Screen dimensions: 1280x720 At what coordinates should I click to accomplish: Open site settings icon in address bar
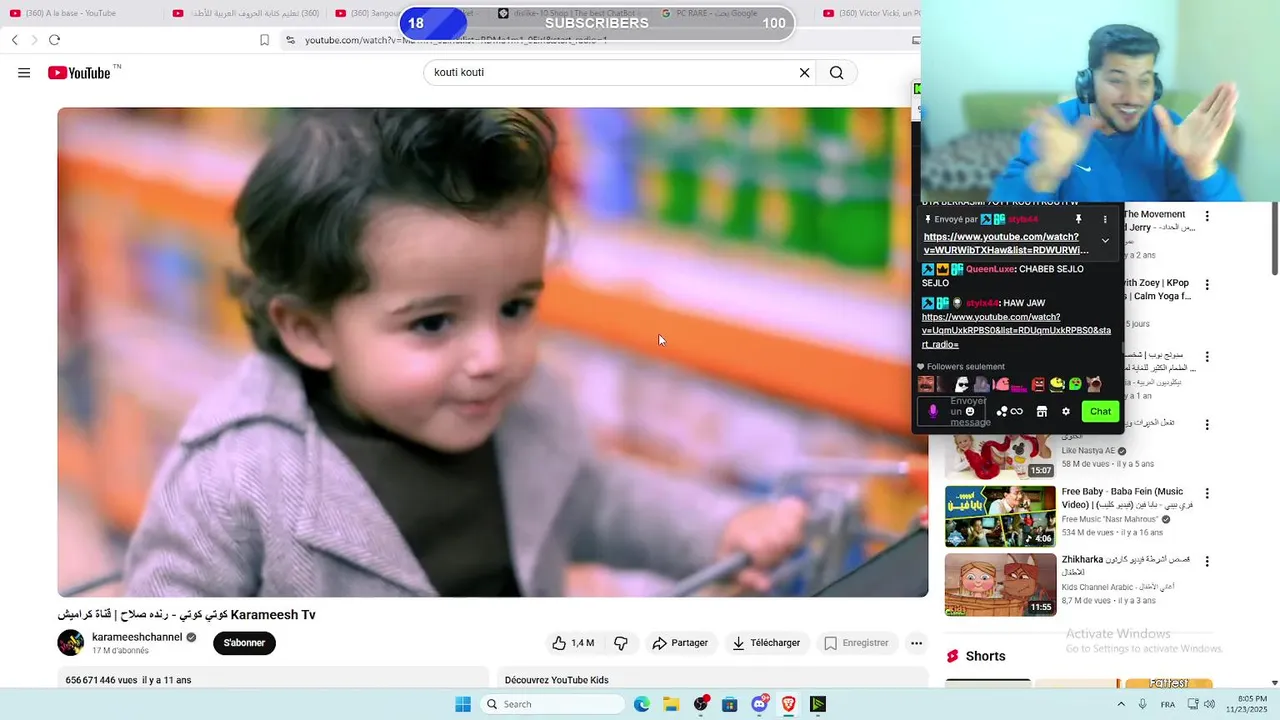click(290, 40)
